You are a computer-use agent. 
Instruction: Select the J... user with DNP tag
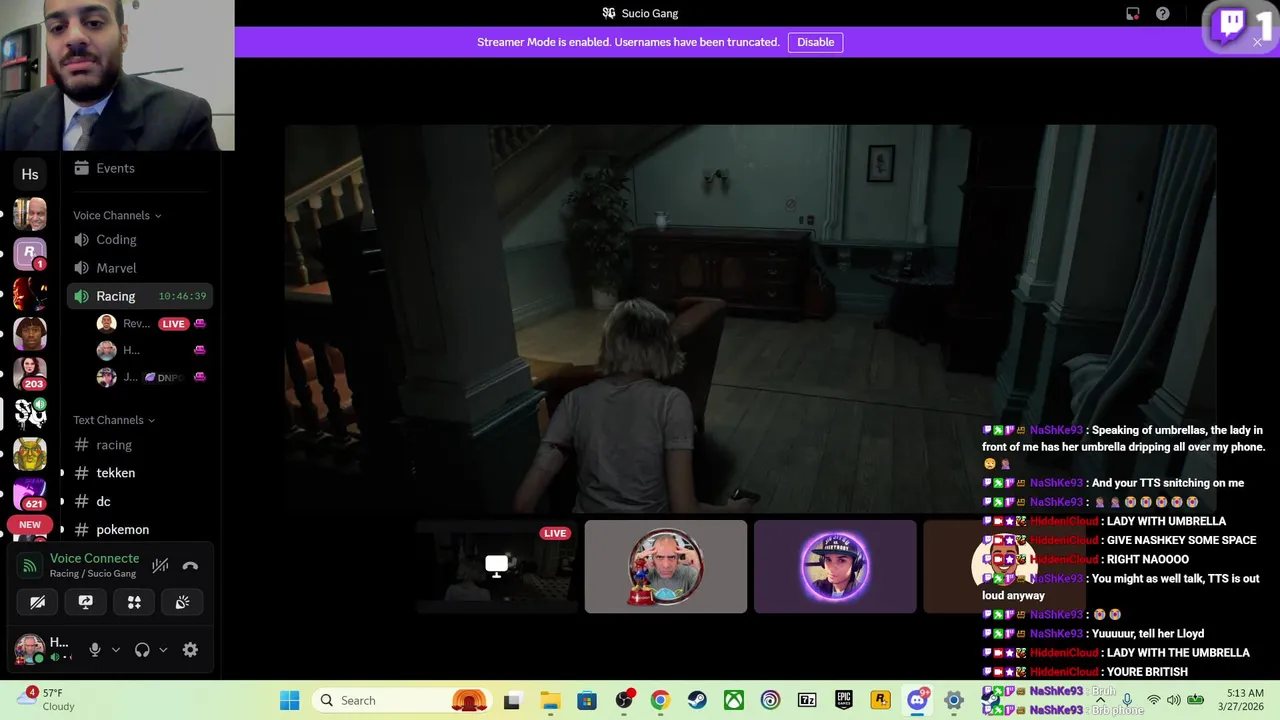point(130,377)
